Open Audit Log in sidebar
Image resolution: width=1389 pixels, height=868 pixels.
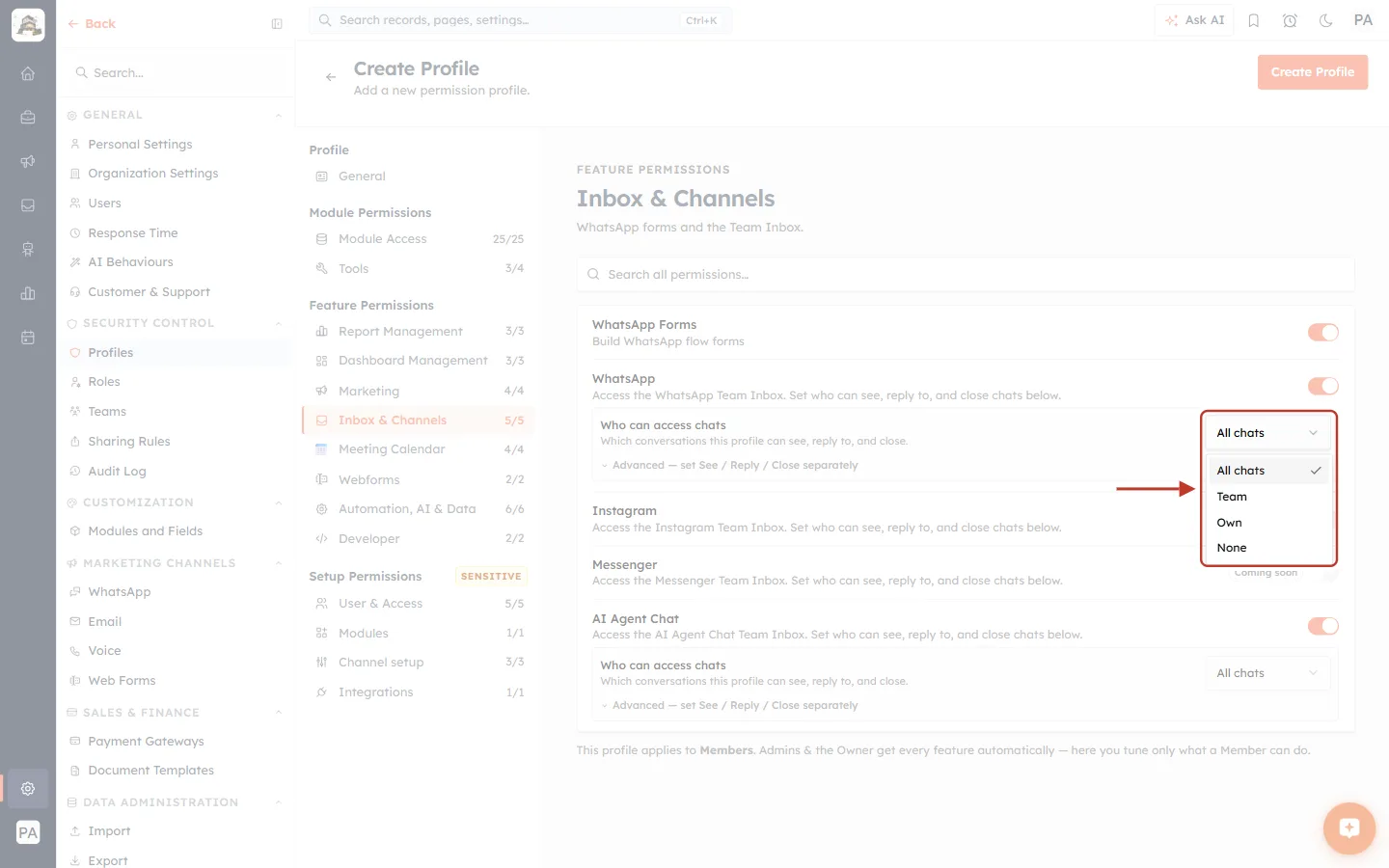click(x=174, y=472)
